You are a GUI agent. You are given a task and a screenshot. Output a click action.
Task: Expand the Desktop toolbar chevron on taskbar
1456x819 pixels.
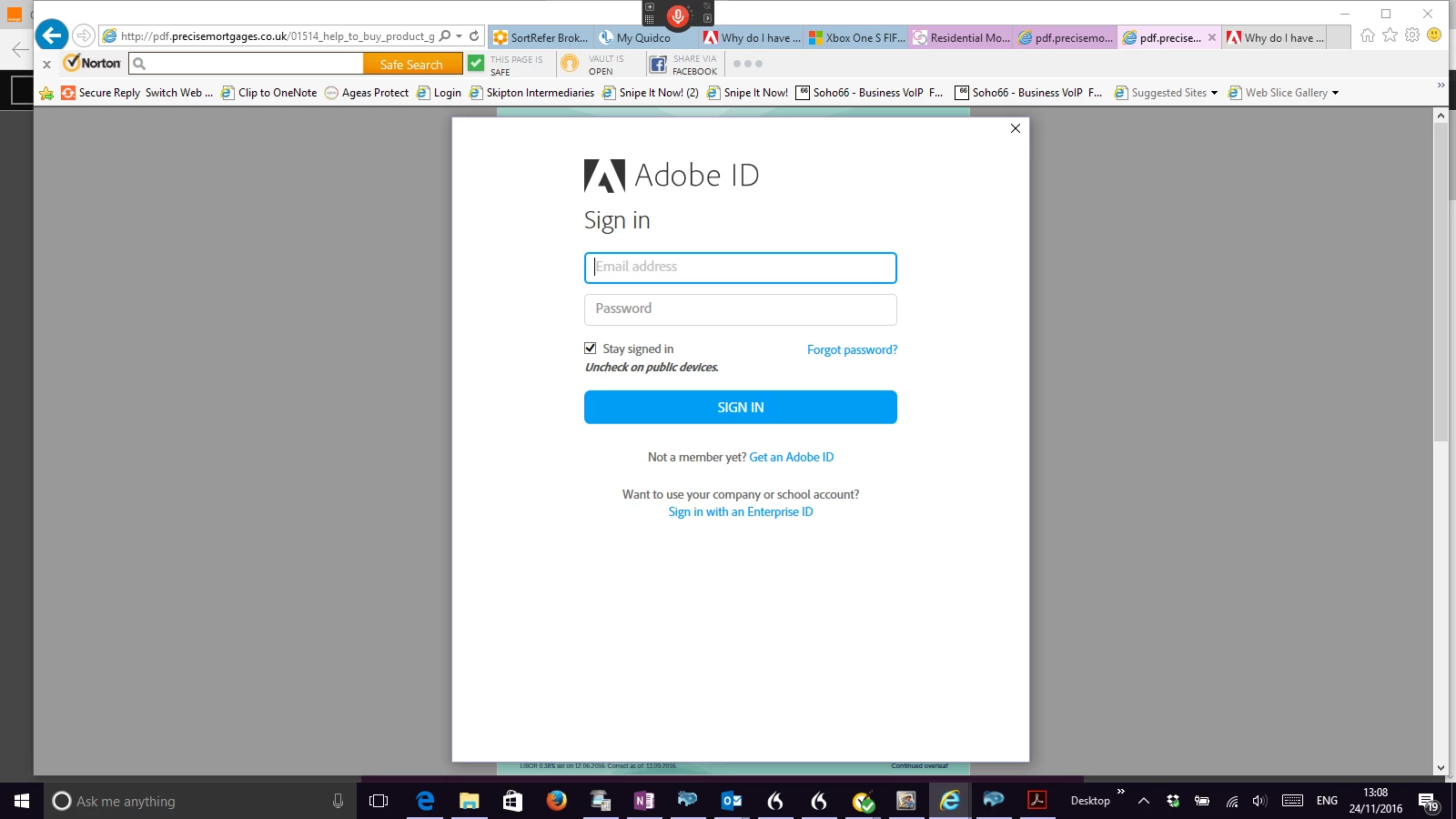click(1121, 791)
